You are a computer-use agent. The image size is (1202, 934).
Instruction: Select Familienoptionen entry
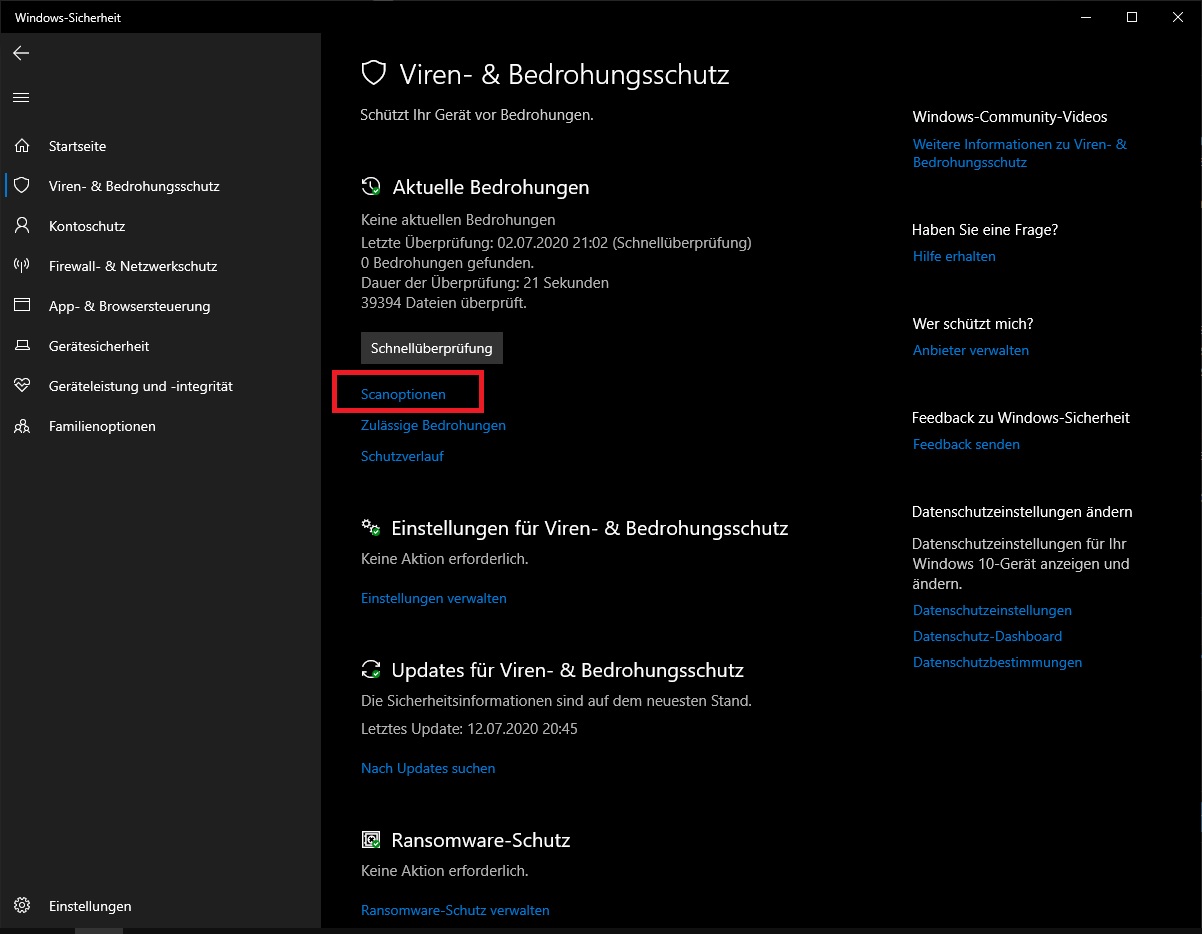pyautogui.click(x=160, y=426)
